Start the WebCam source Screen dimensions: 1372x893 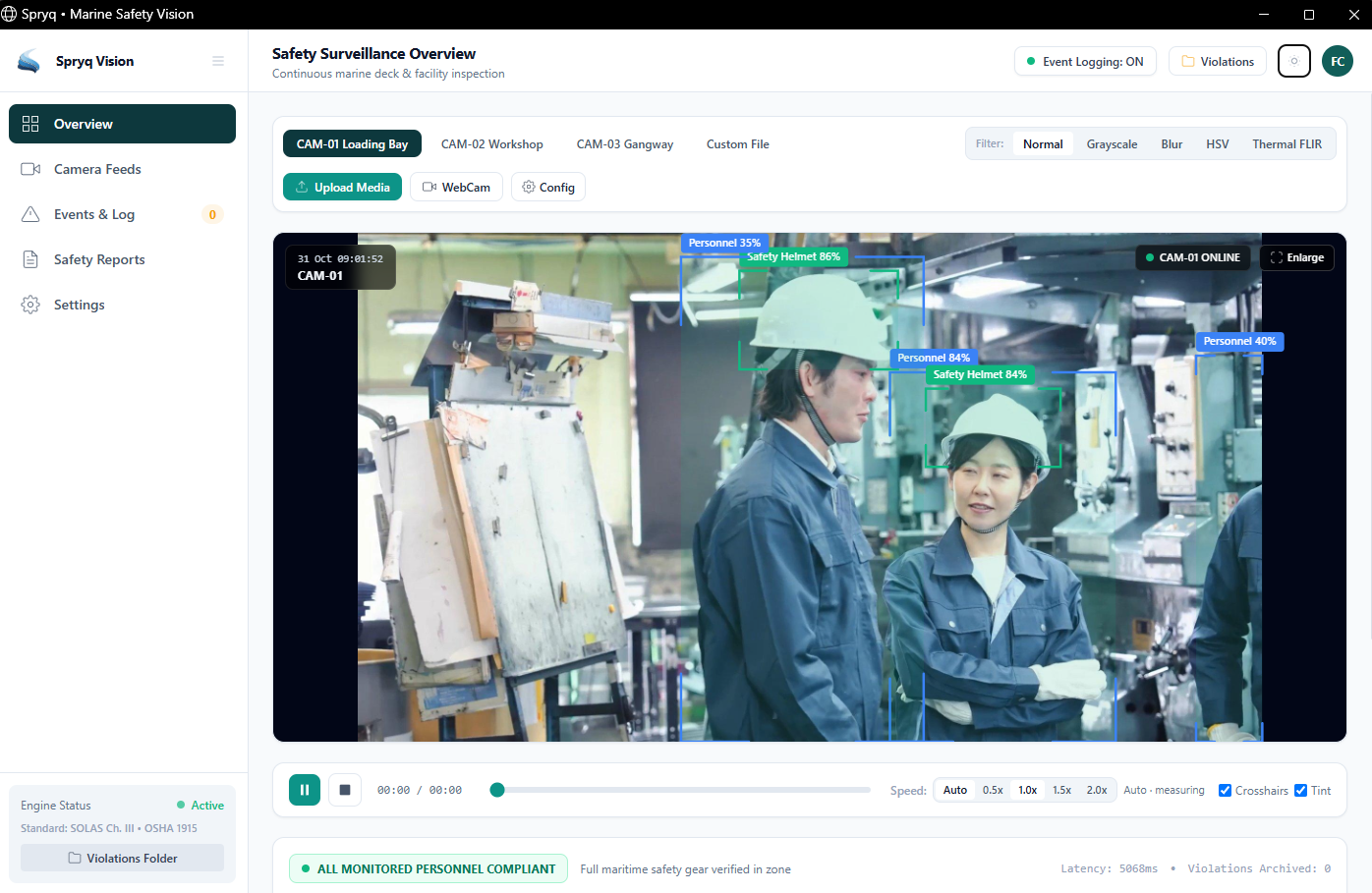pyautogui.click(x=456, y=187)
